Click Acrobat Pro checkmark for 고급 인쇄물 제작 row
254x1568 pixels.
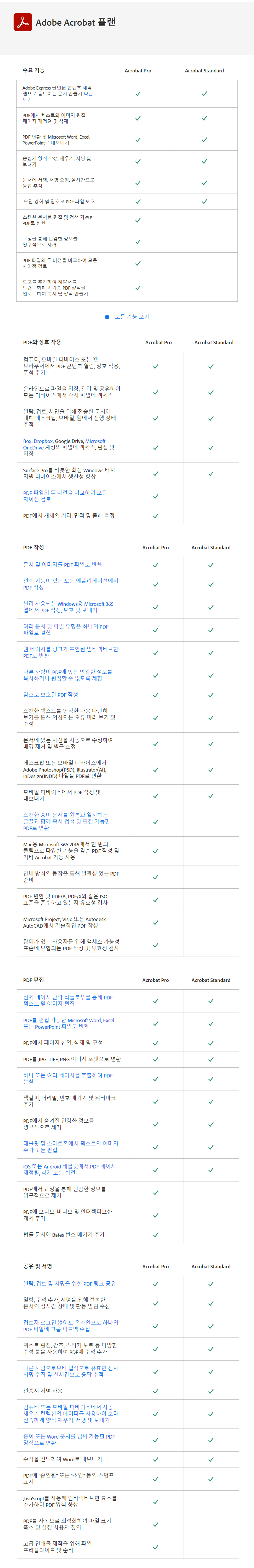(156, 1547)
